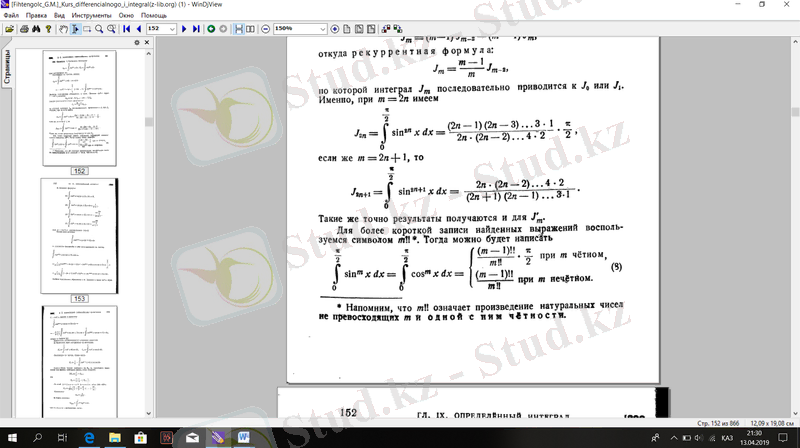This screenshot has height=448, width=800.
Task: Jump to first page arrow
Action: coord(125,30)
